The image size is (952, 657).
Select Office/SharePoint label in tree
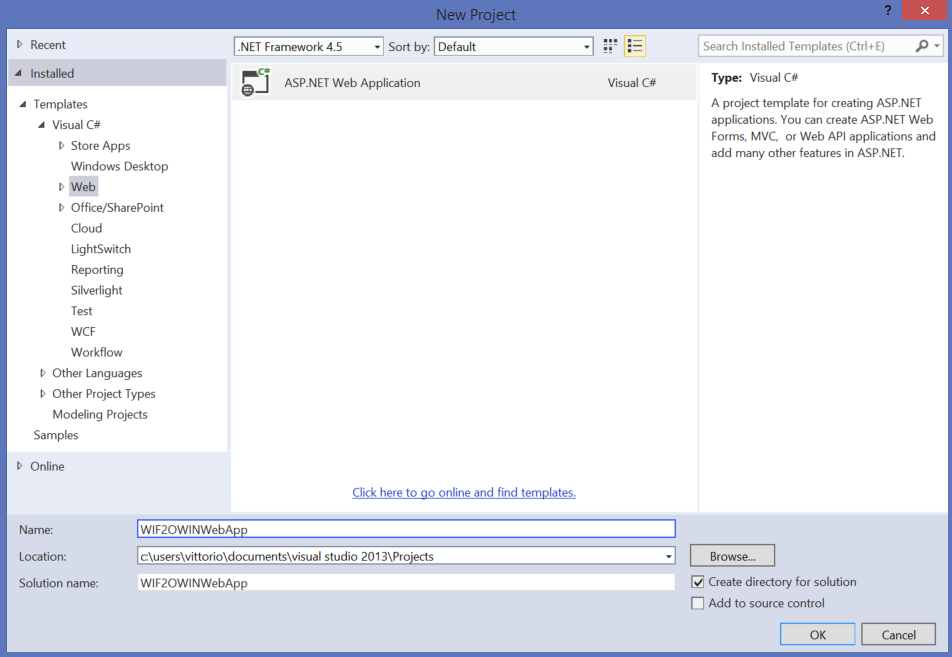(x=117, y=208)
